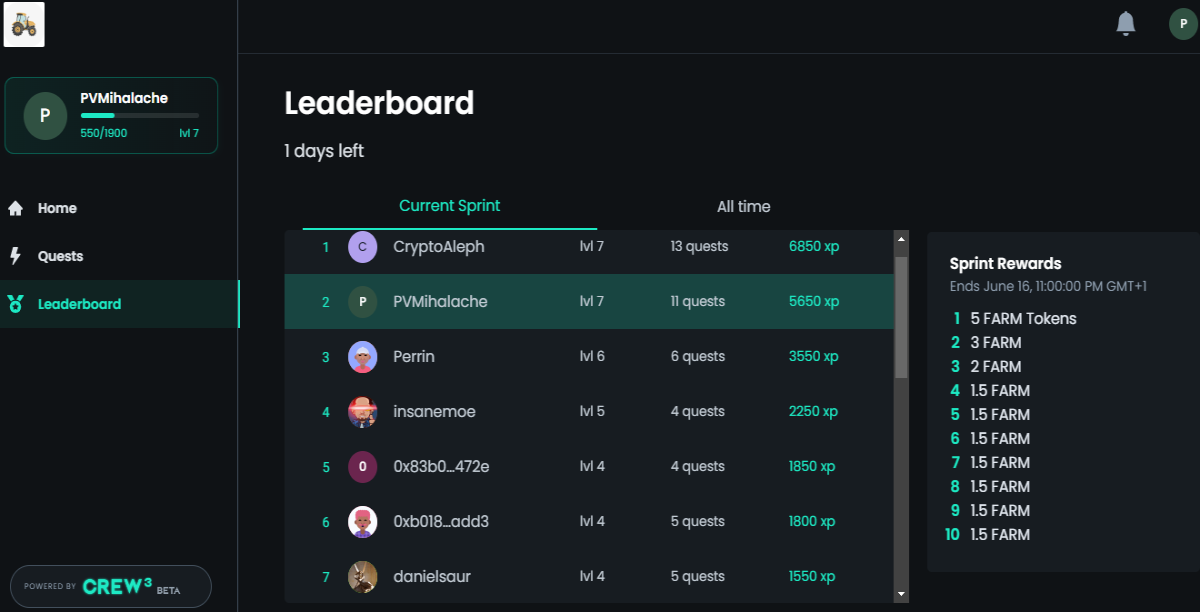Click the Quests lightning bolt icon
1200x612 pixels.
[x=15, y=256]
